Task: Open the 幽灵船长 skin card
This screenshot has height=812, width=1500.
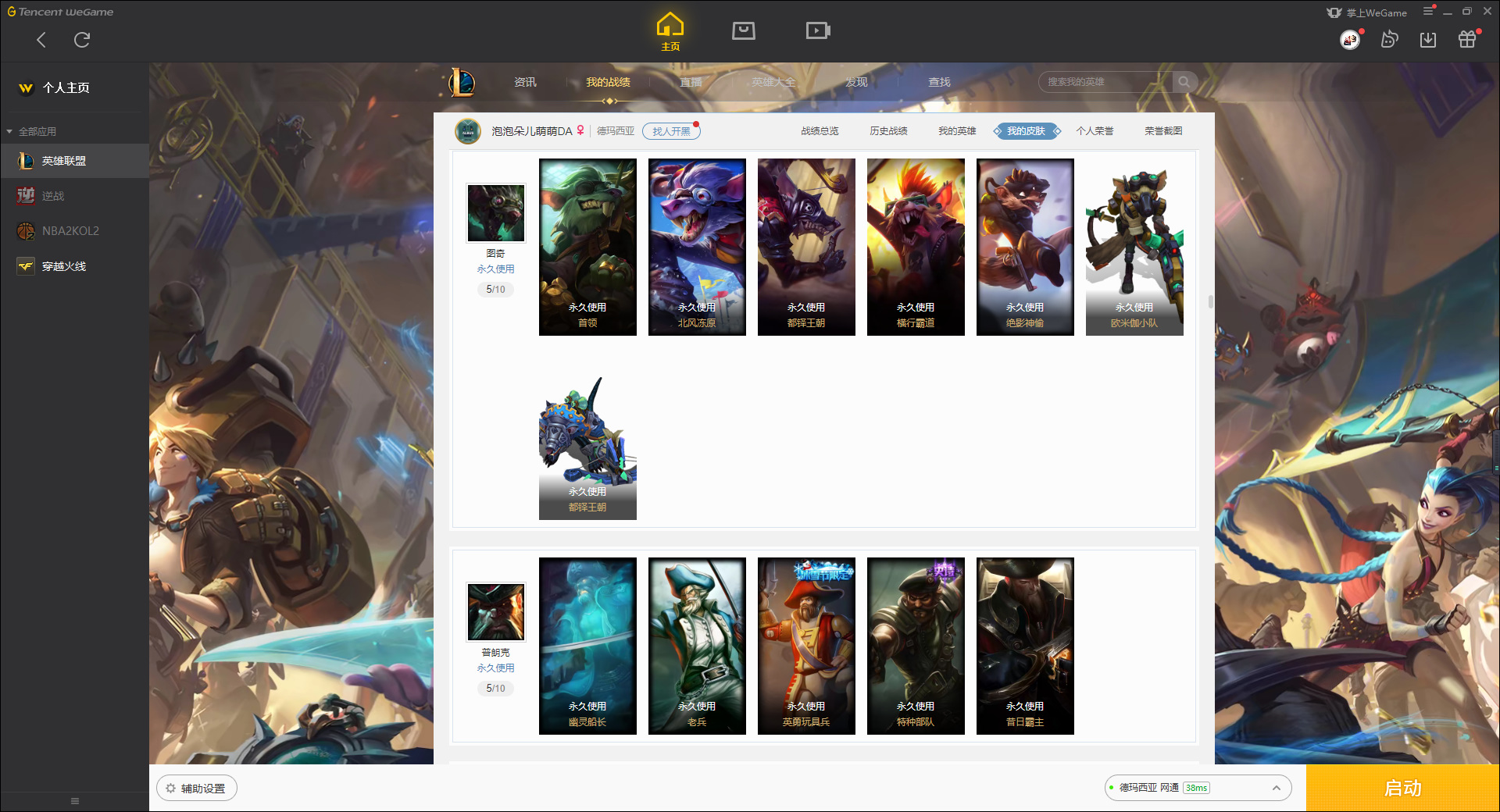Action: click(x=587, y=646)
